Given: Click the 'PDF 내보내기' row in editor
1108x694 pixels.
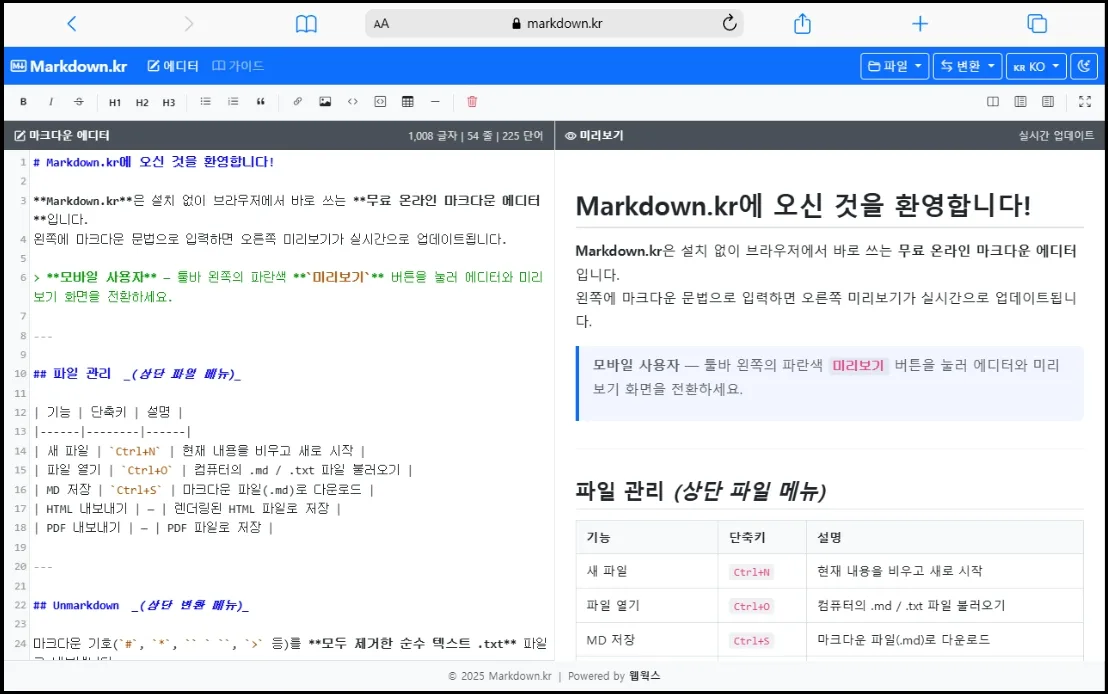Looking at the screenshot, I should 153,527.
